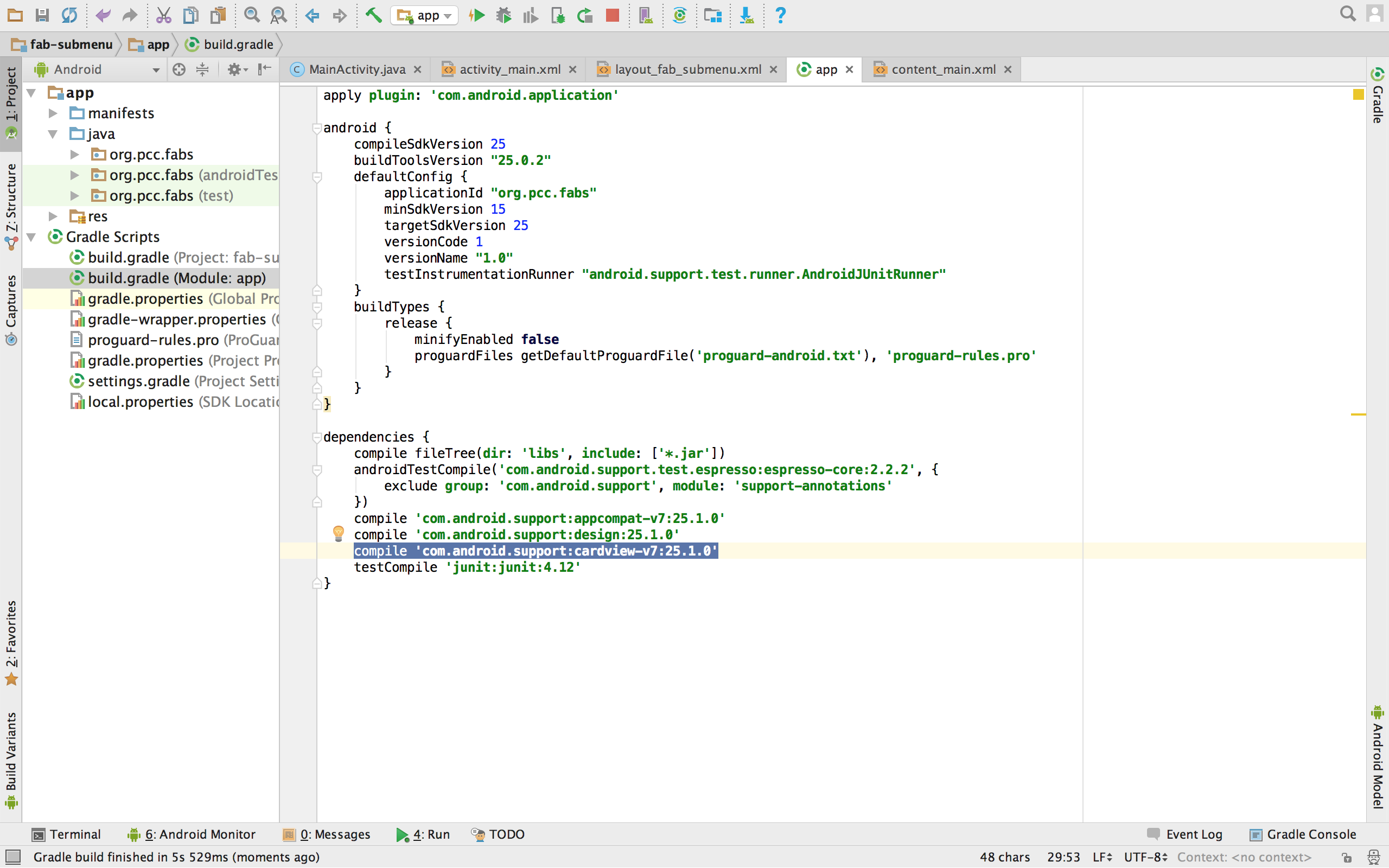The height and width of the screenshot is (868, 1389).
Task: Click the Cut scissors icon
Action: [163, 16]
